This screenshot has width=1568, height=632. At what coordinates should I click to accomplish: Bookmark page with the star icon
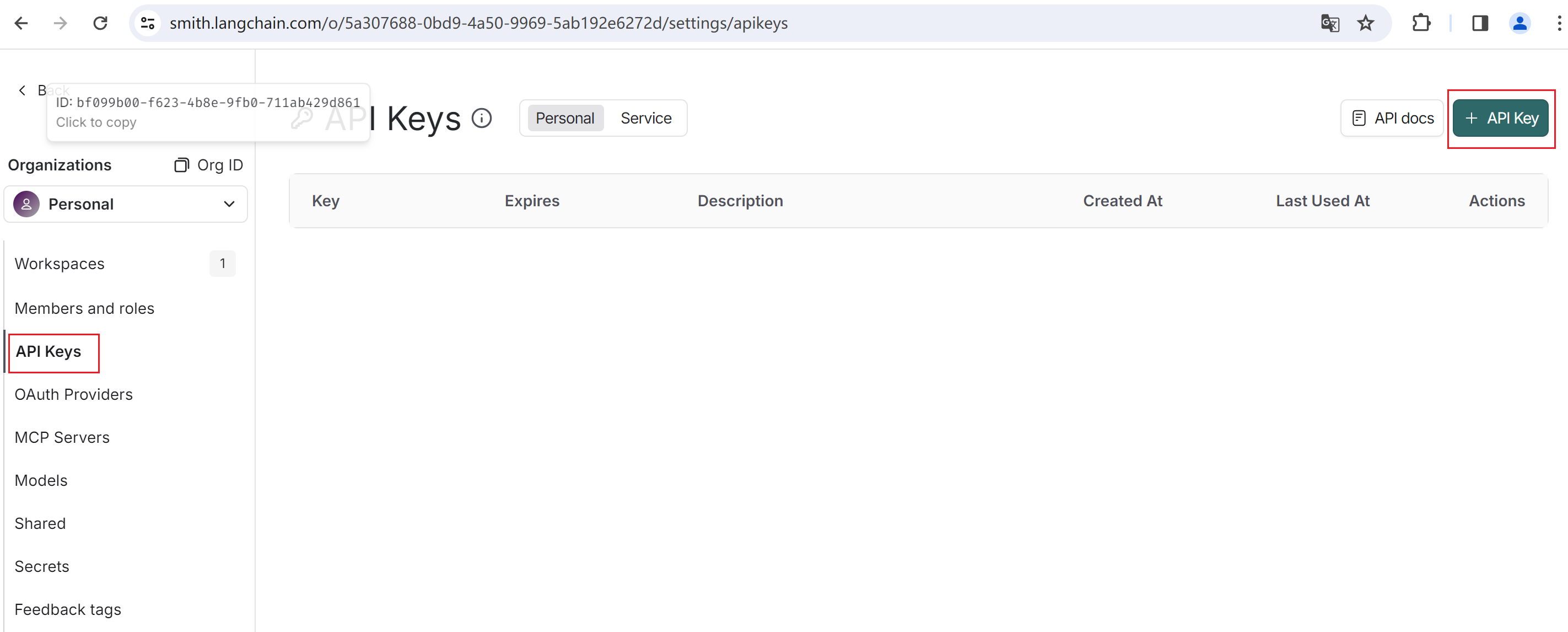click(x=1365, y=23)
